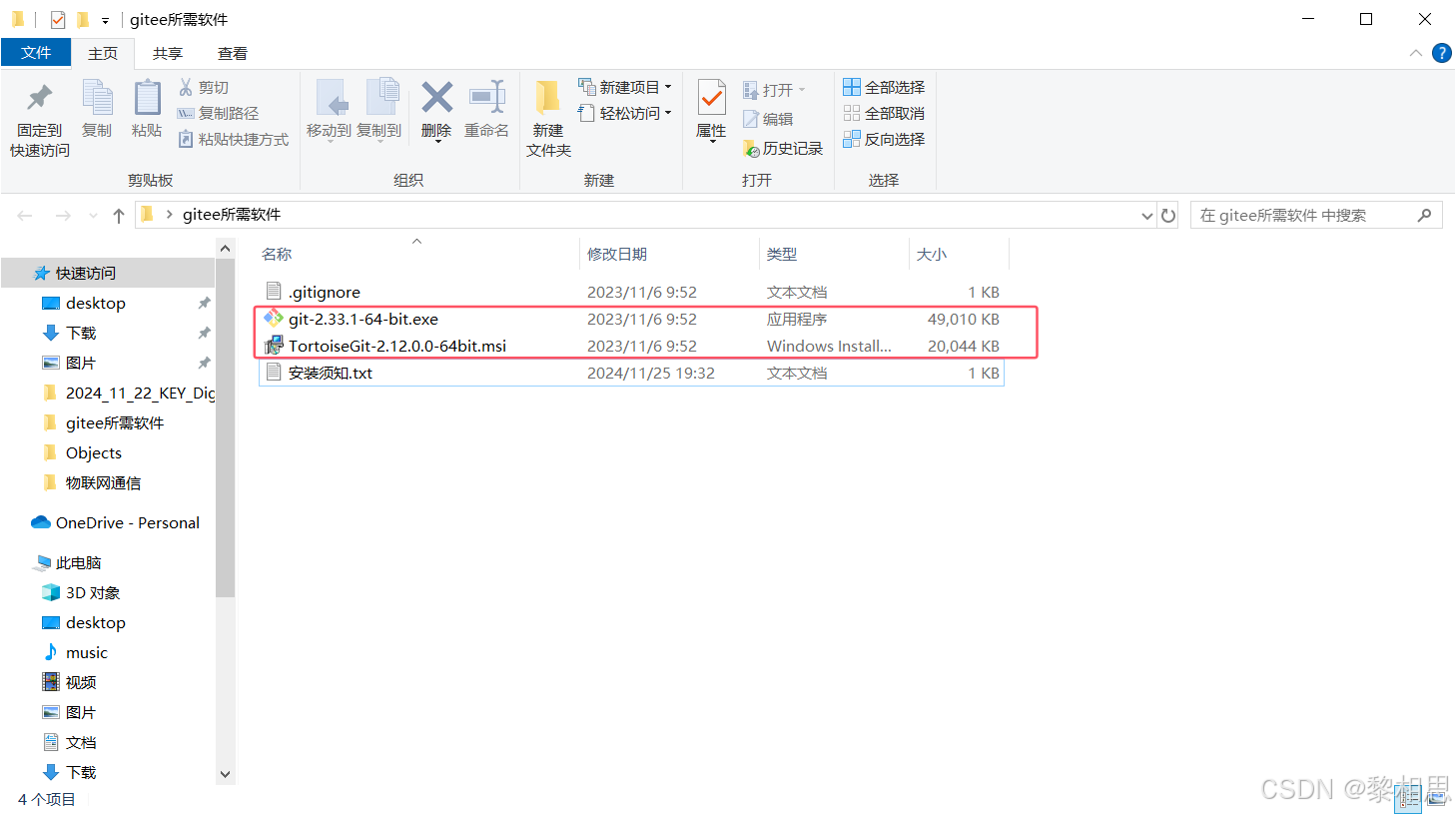Viewport: 1456px width, 815px height.
Task: Click 编辑 edit button in ribbon
Action: pyautogui.click(x=768, y=120)
